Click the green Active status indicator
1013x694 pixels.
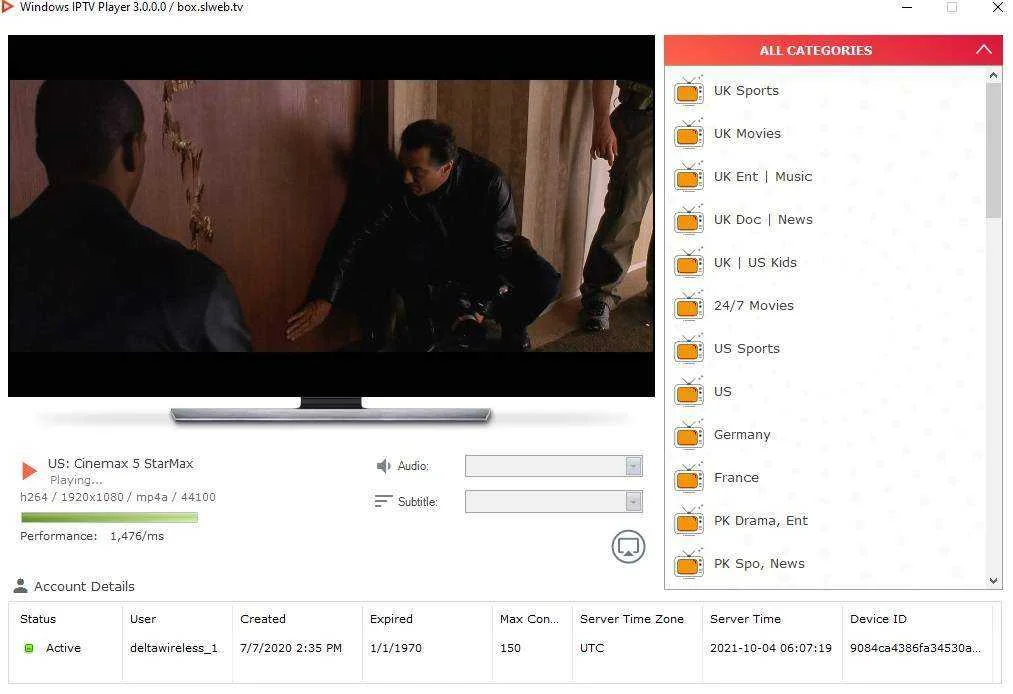coord(28,648)
